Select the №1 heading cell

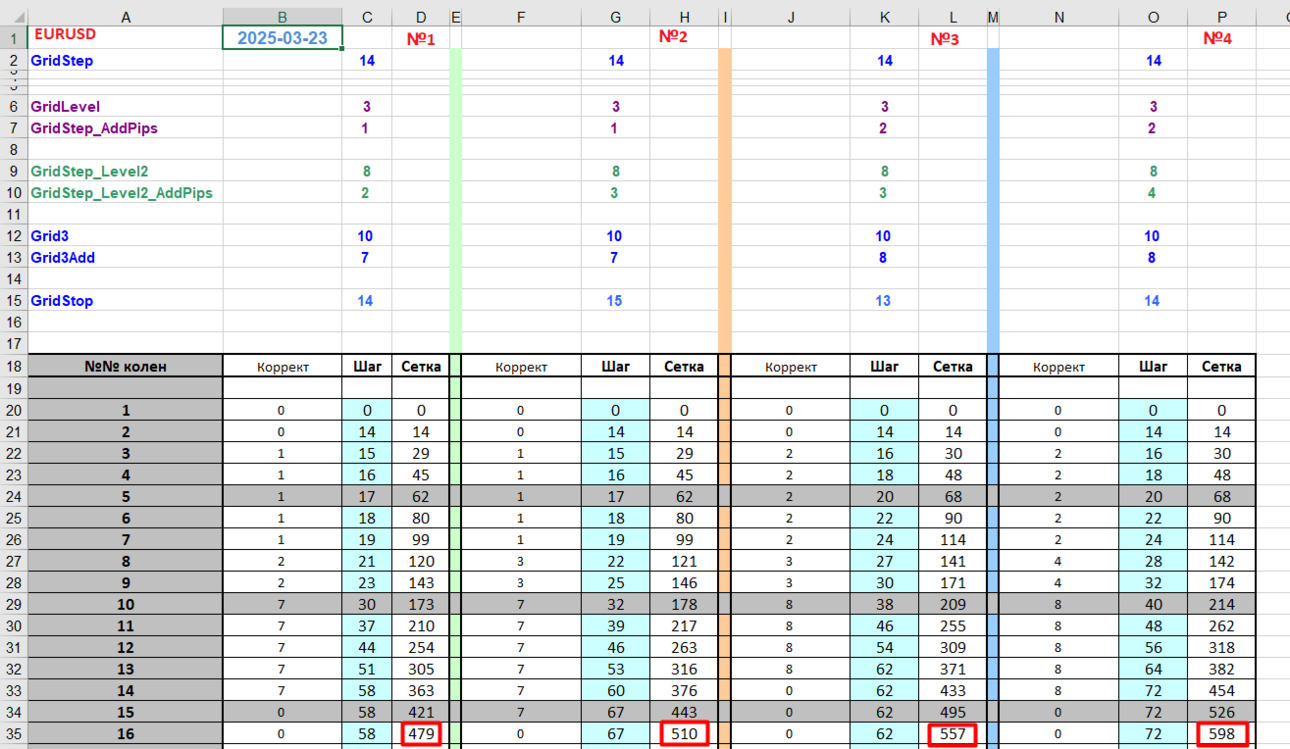[x=421, y=38]
